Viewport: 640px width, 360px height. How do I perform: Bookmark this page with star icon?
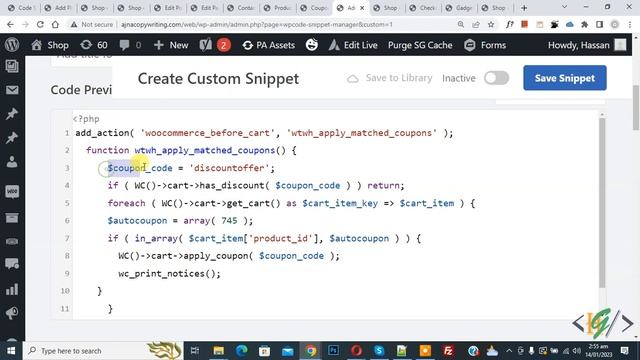pos(491,24)
